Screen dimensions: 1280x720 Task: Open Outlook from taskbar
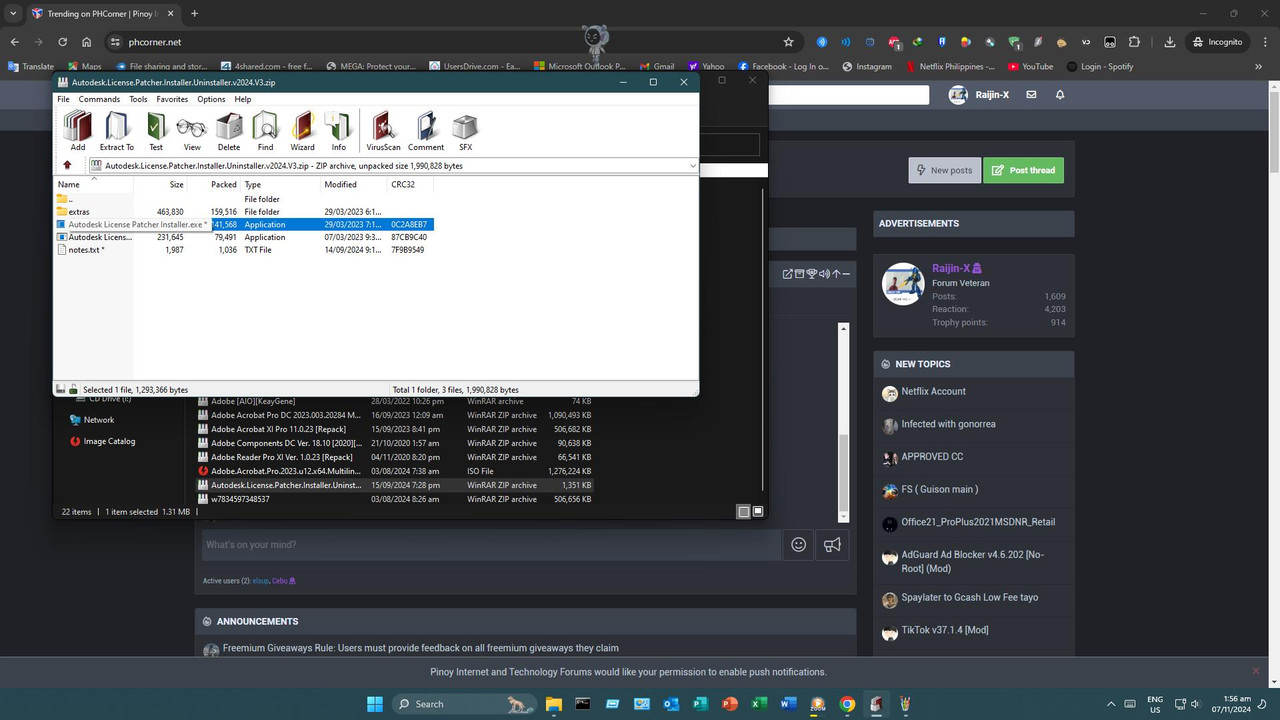click(x=671, y=704)
